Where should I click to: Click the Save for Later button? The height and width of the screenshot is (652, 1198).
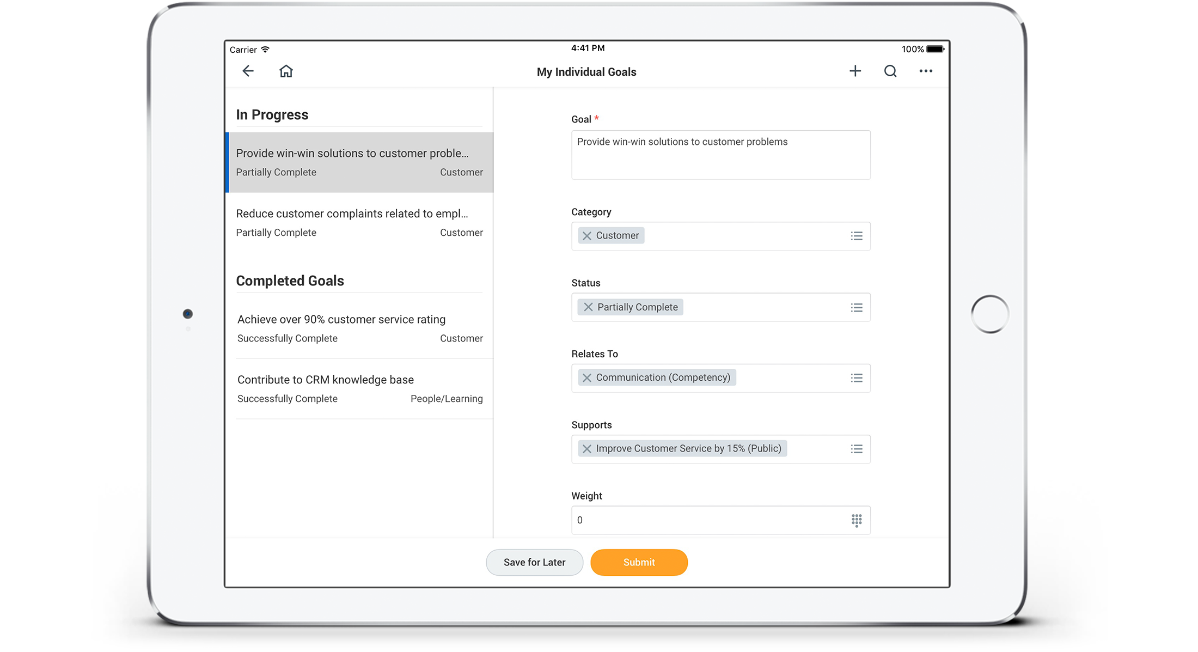pos(534,562)
